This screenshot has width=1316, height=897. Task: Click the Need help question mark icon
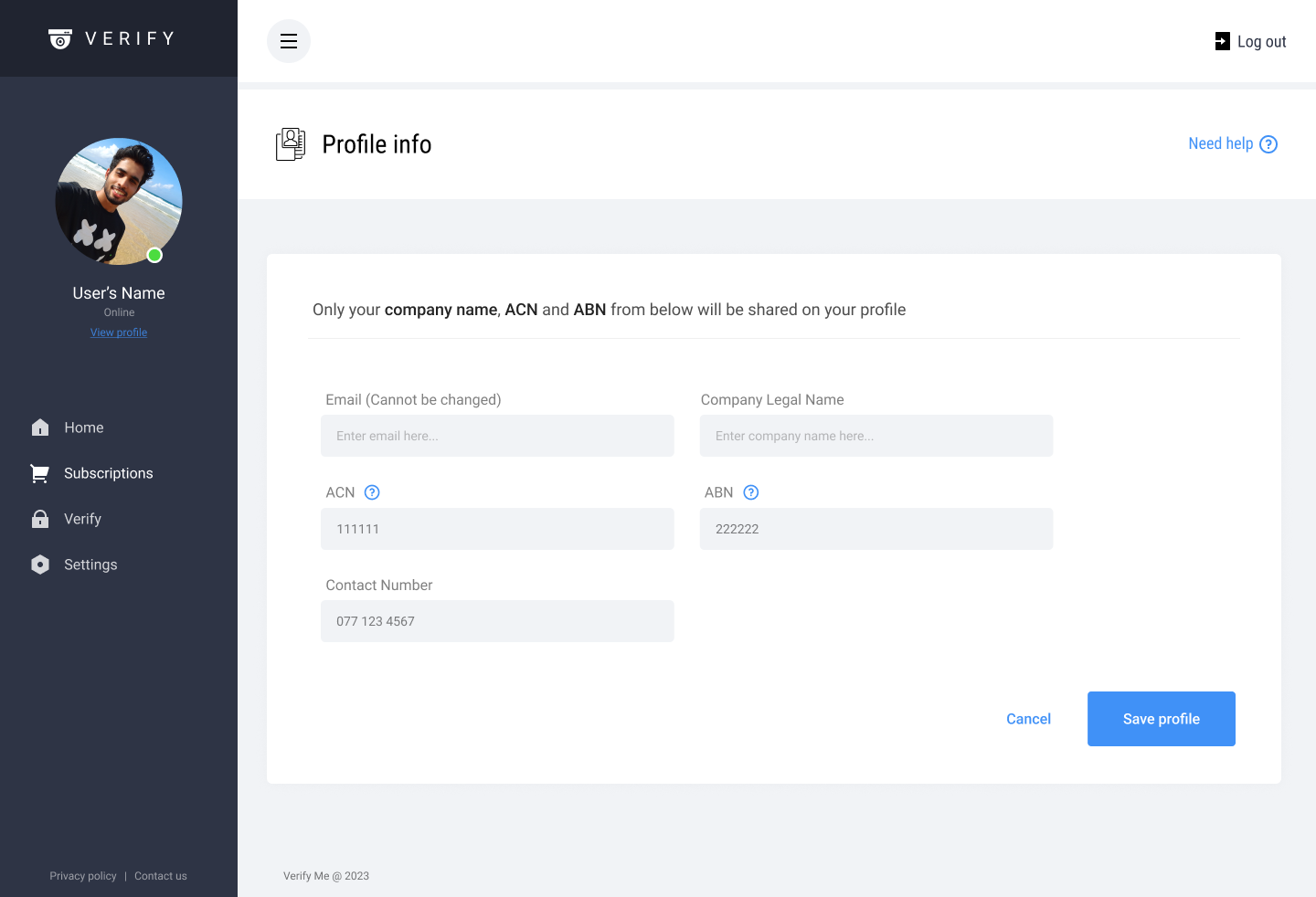(1268, 144)
